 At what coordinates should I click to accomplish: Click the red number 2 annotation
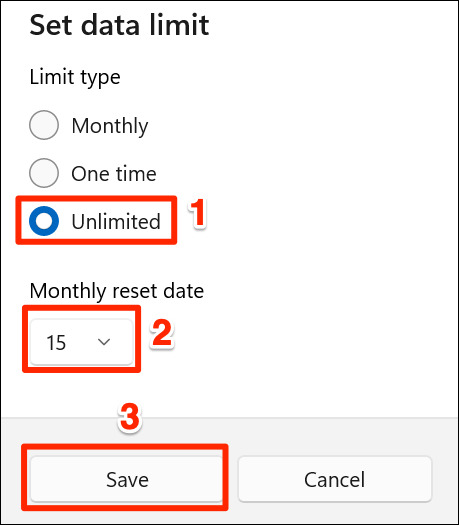(162, 332)
